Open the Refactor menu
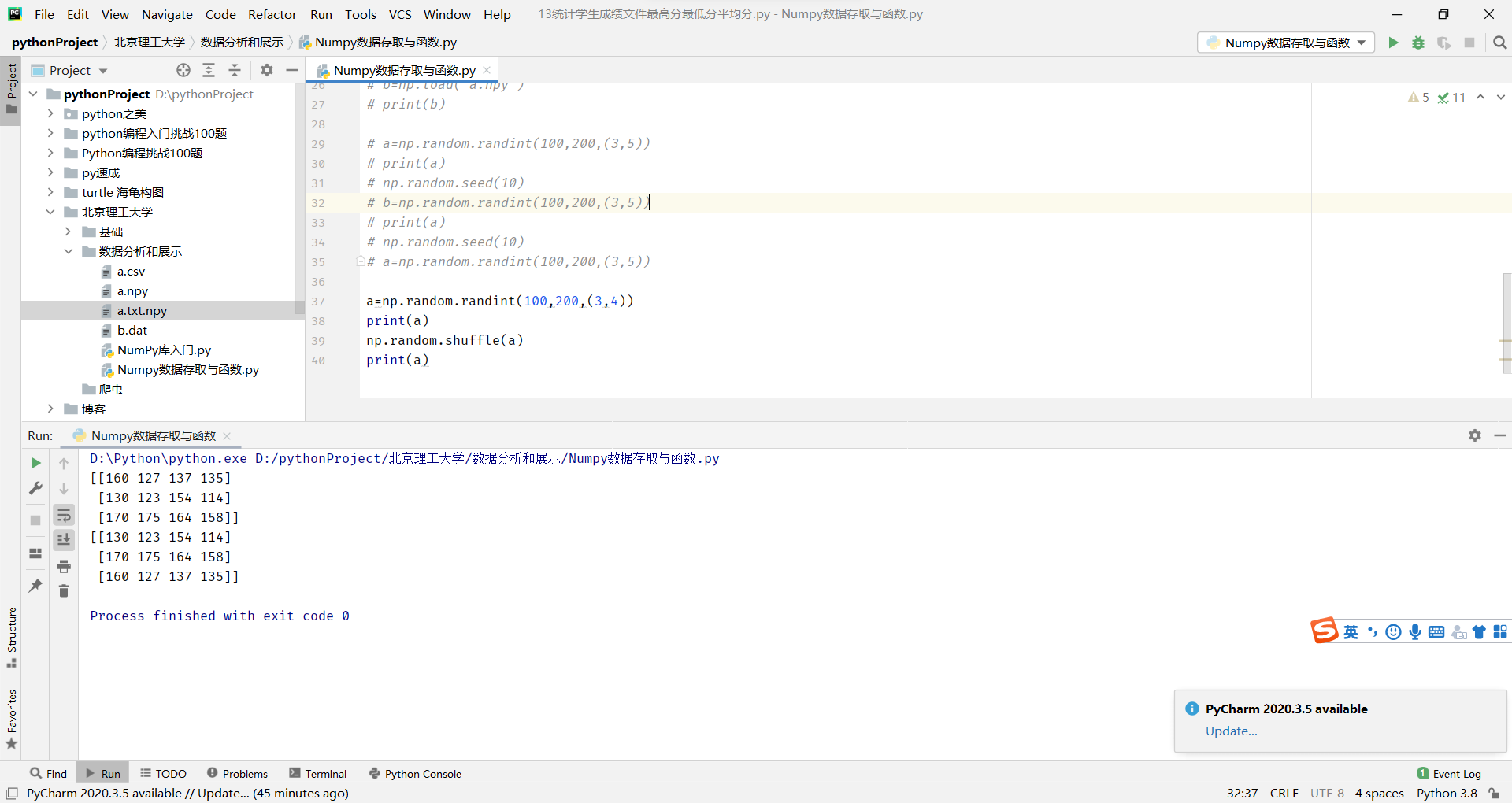Screen dimensions: 1512x803 pos(272,14)
